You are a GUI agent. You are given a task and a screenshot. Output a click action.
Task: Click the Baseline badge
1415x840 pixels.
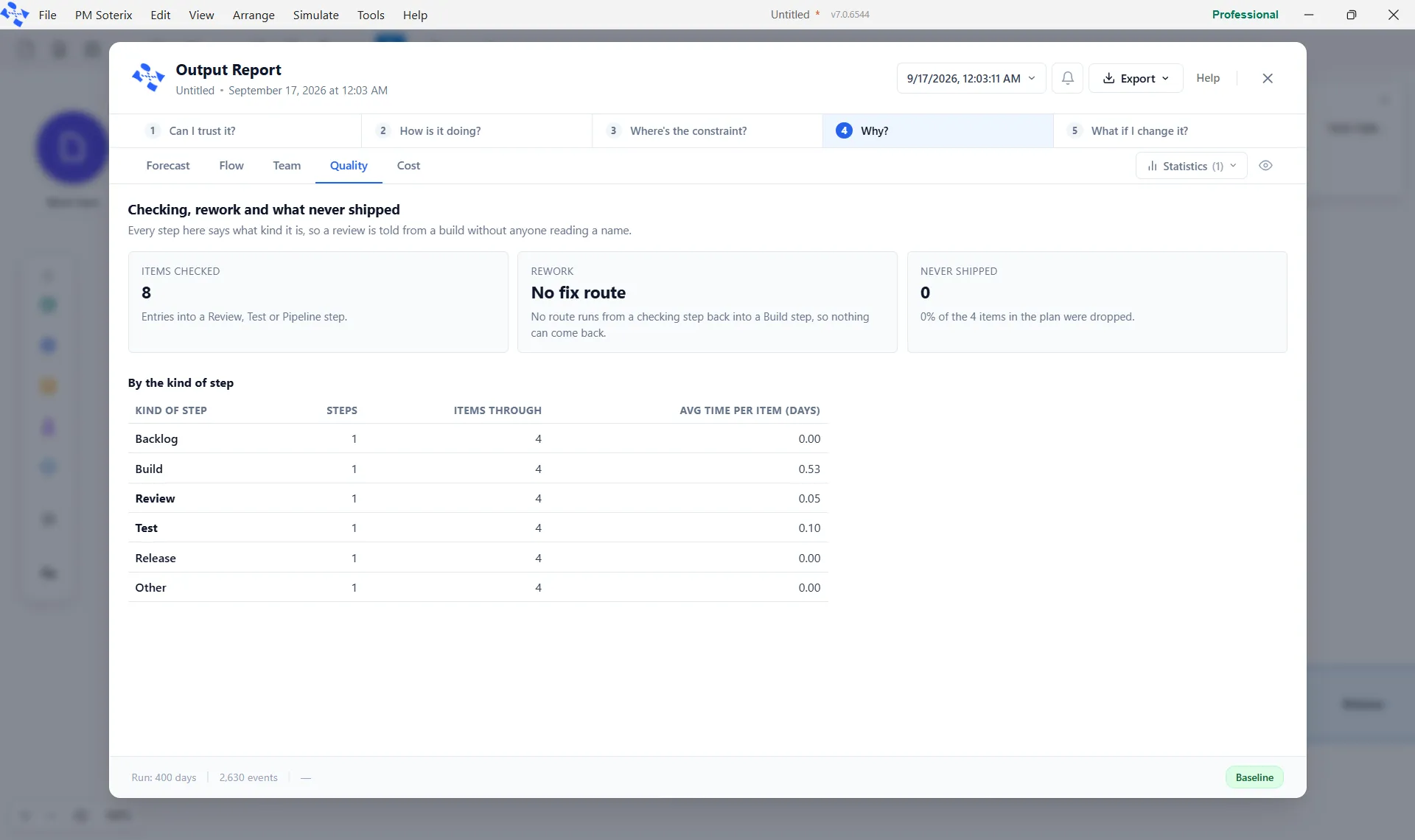coord(1254,777)
